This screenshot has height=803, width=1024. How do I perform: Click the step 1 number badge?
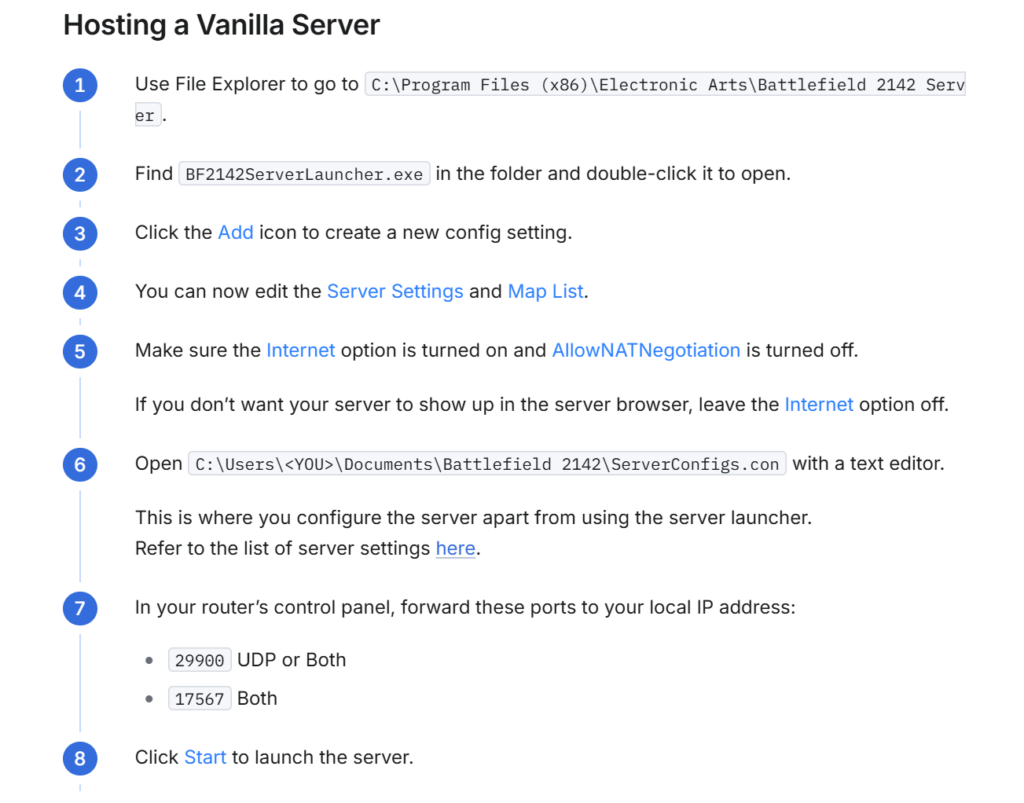(80, 86)
